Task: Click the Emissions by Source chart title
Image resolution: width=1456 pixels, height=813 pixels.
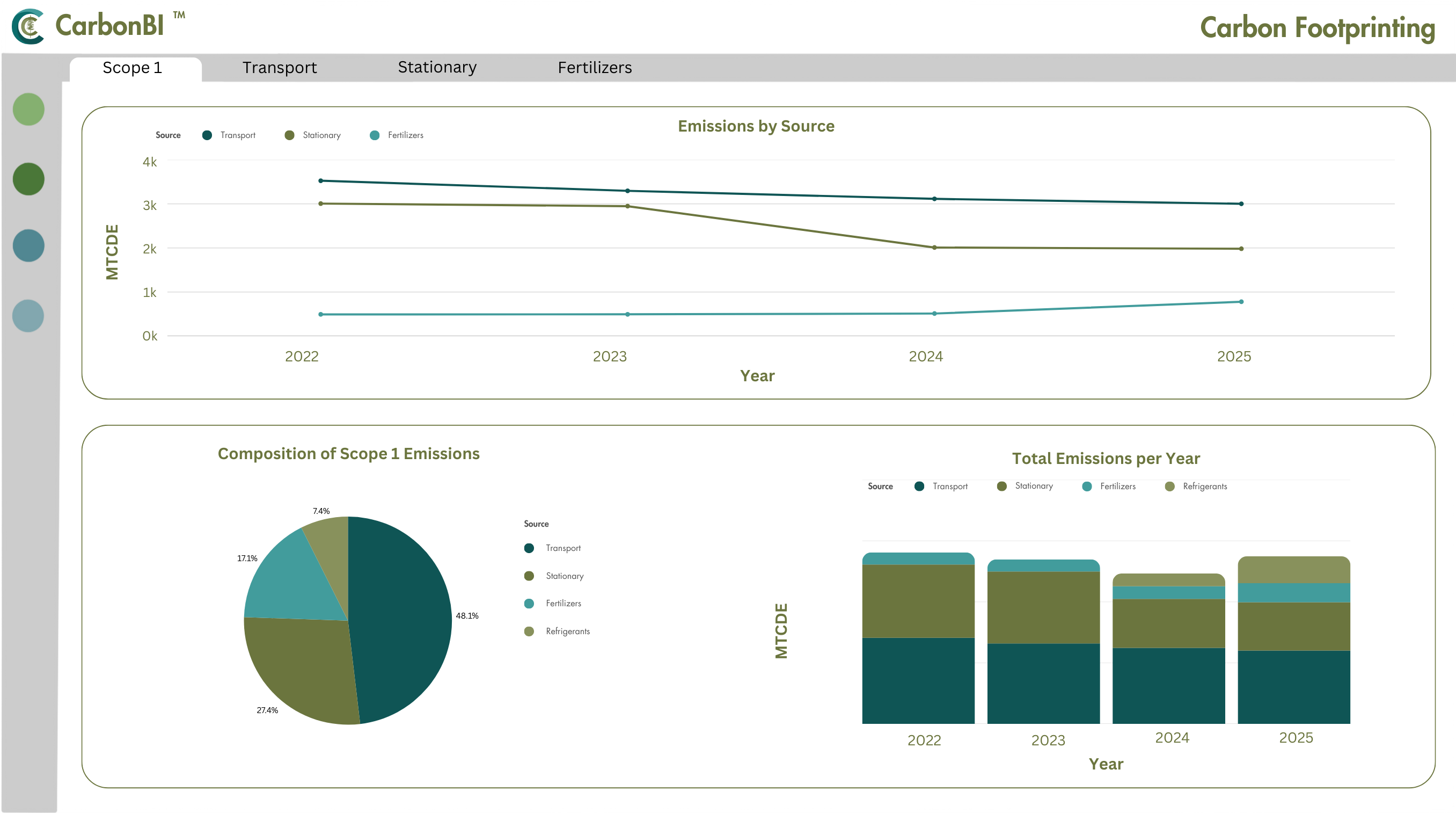Action: (756, 126)
